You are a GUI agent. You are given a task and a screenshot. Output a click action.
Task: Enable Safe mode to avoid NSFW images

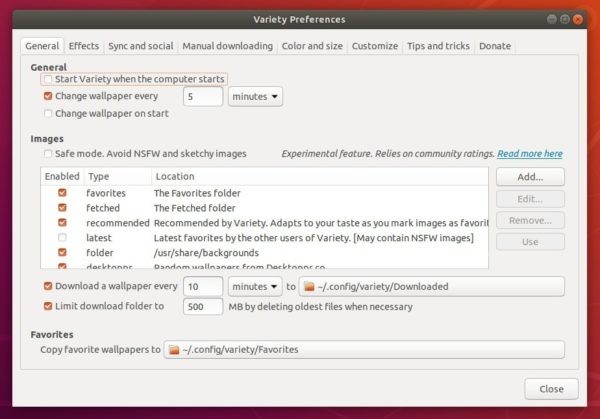coord(48,154)
